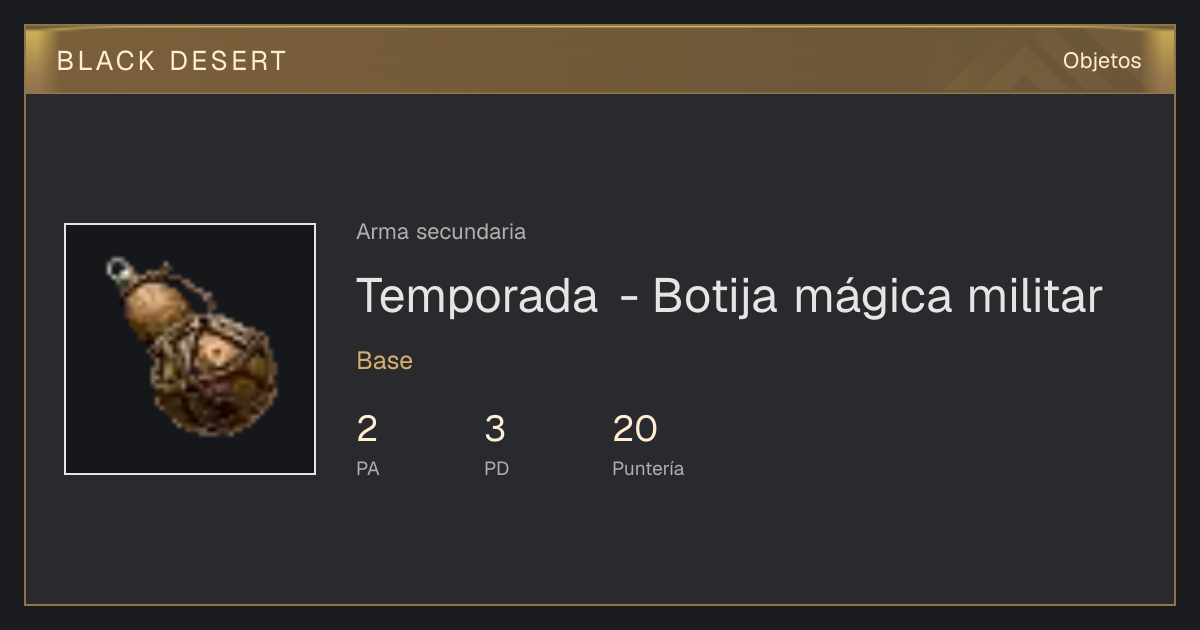Screen dimensions: 1200x630
Task: Select the Arma secundaria category label
Action: pos(441,232)
